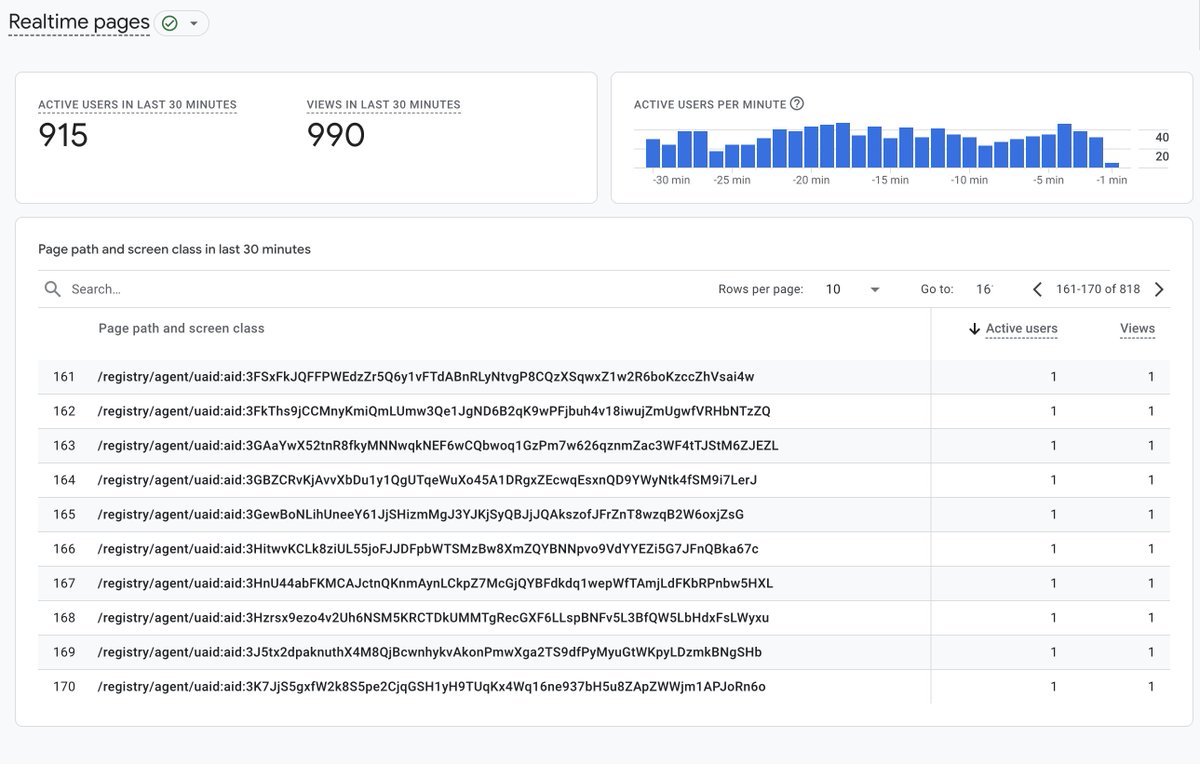Click Page path and screen class column header
The height and width of the screenshot is (764, 1200).
coord(181,328)
